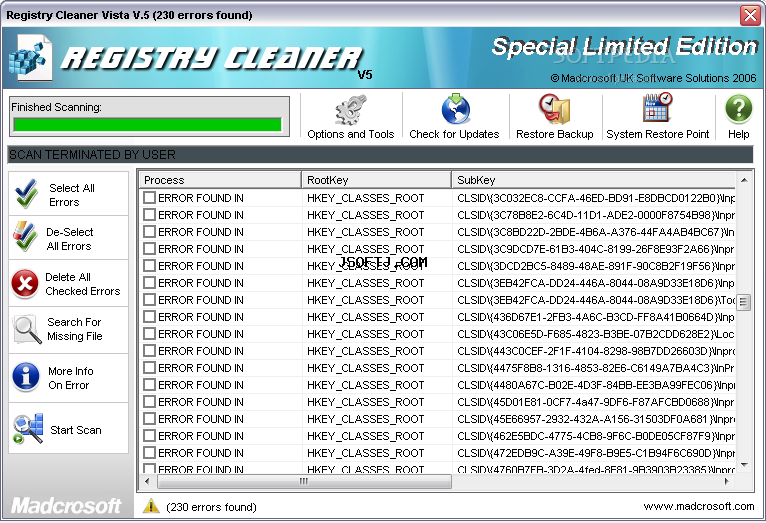Open Restore Backup clock-folder icon
Viewport: 766px width, 523px height.
click(554, 109)
